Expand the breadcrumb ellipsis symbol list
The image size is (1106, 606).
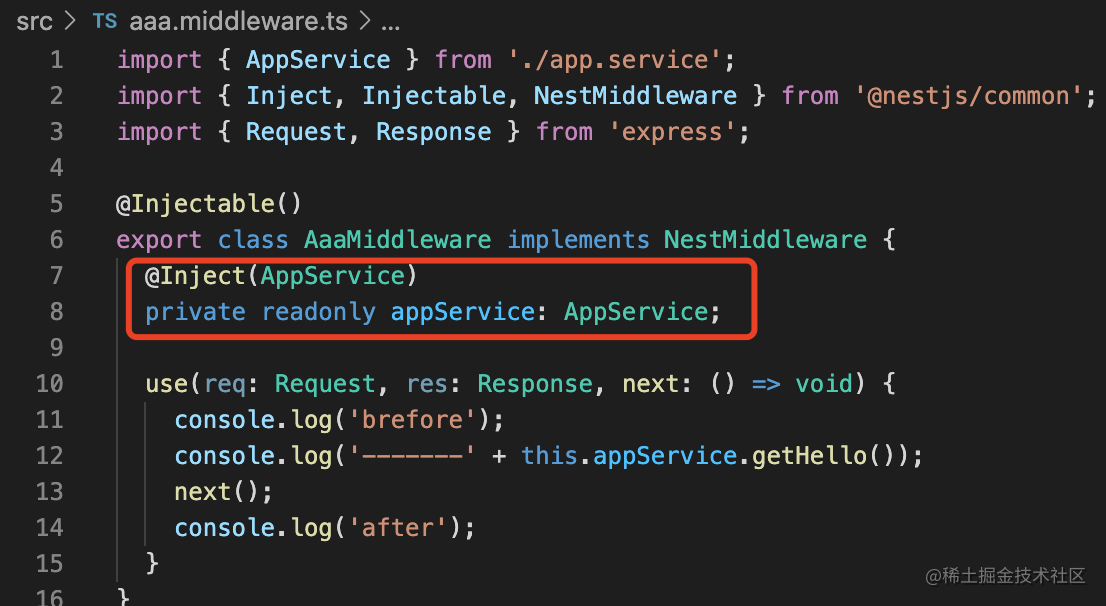coord(390,23)
